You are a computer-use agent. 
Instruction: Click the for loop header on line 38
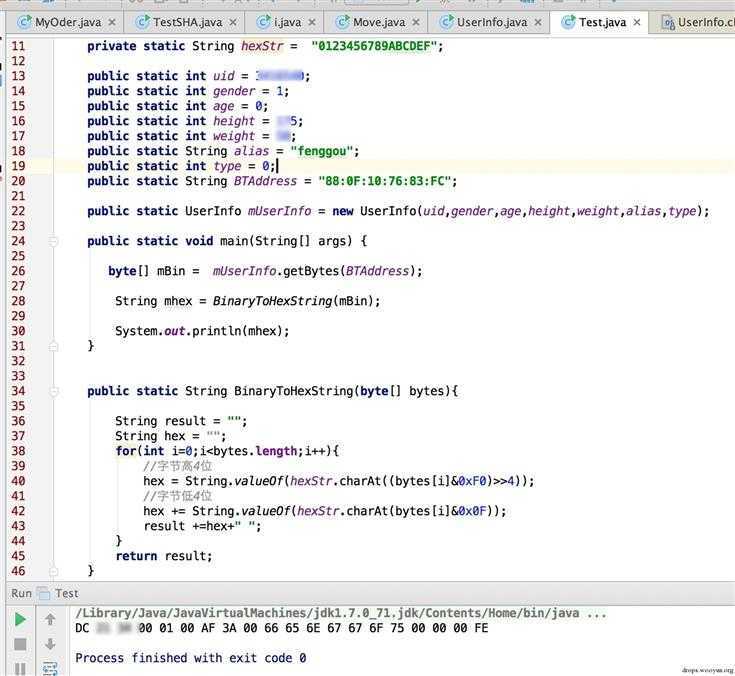click(227, 451)
